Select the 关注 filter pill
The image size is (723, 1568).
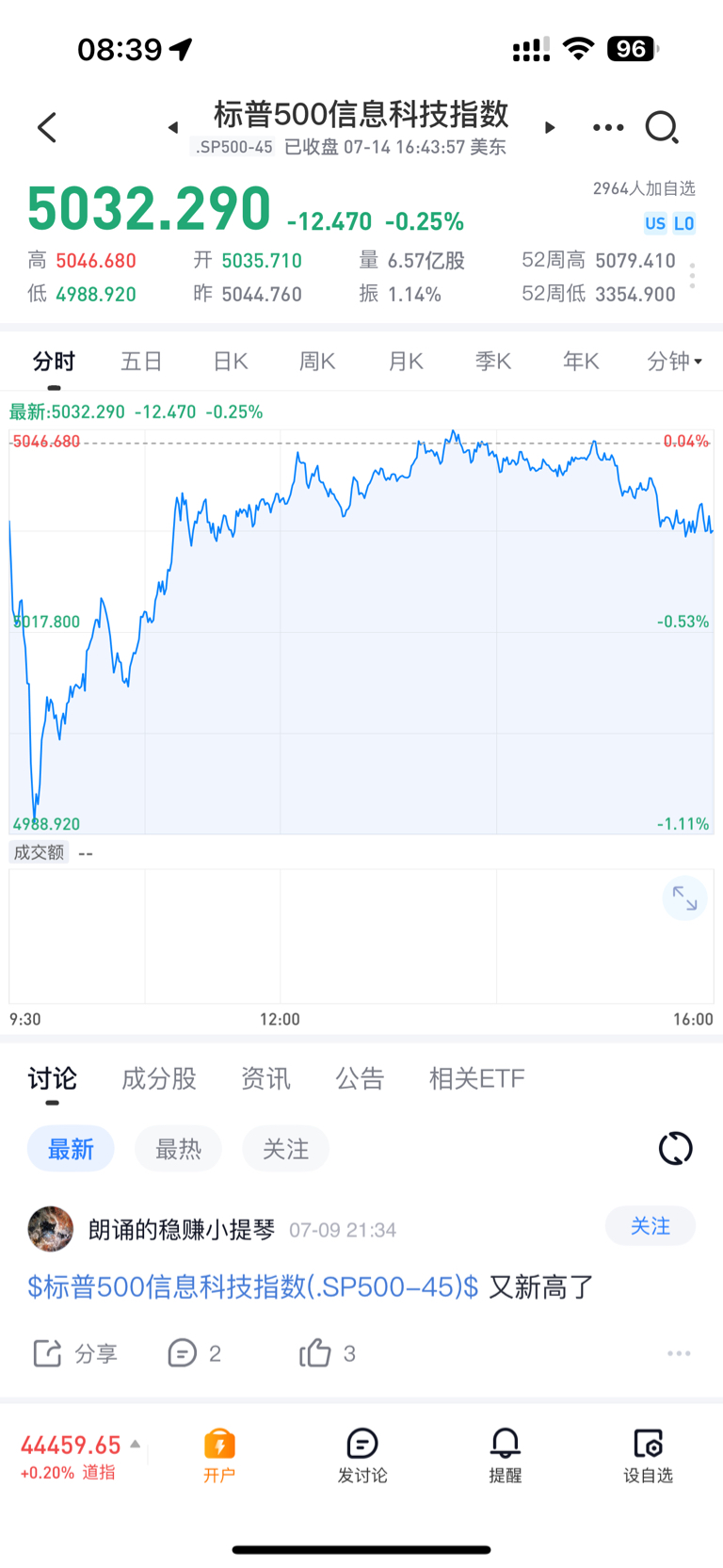click(285, 1149)
